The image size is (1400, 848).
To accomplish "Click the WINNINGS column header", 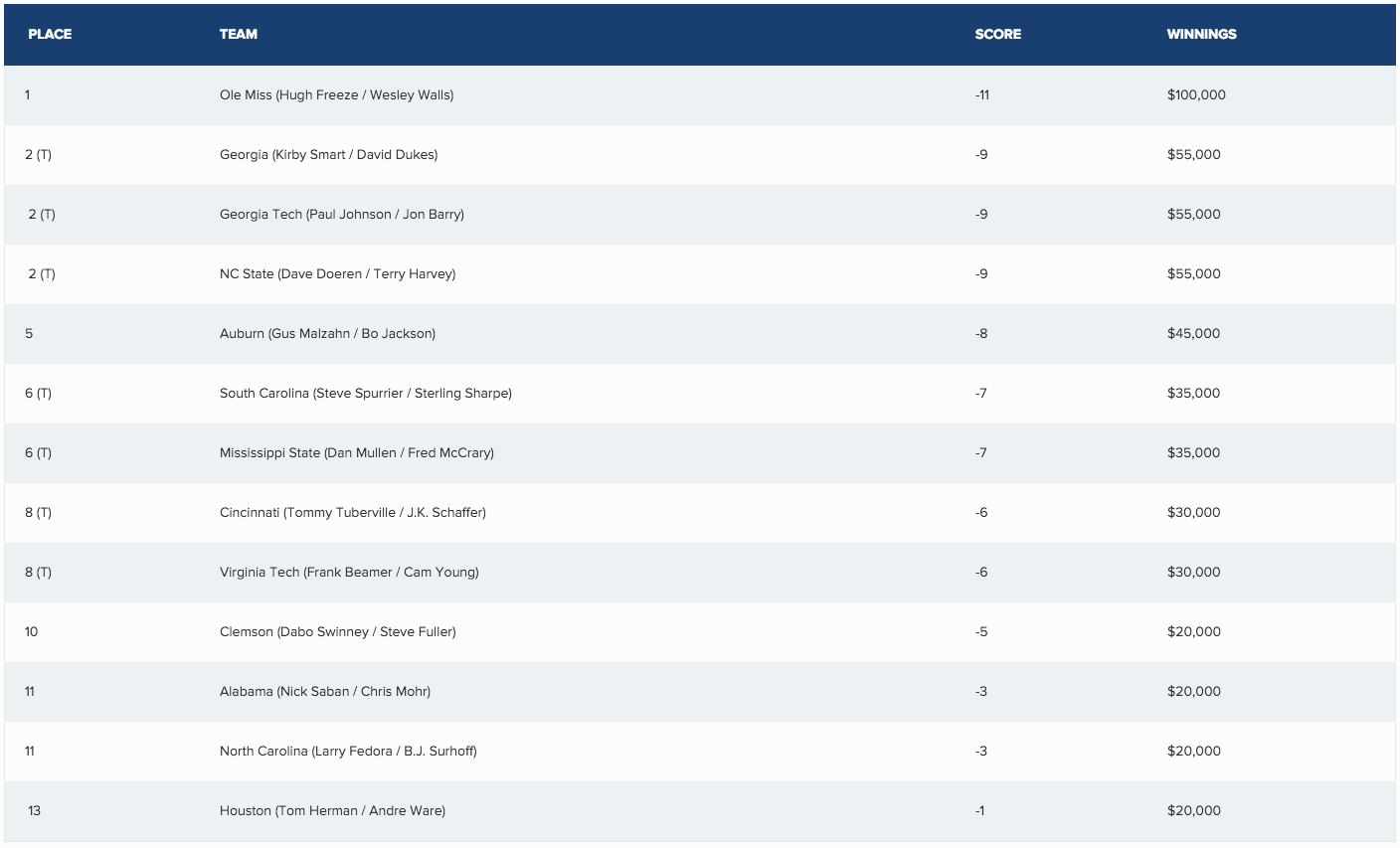I will pyautogui.click(x=1201, y=34).
